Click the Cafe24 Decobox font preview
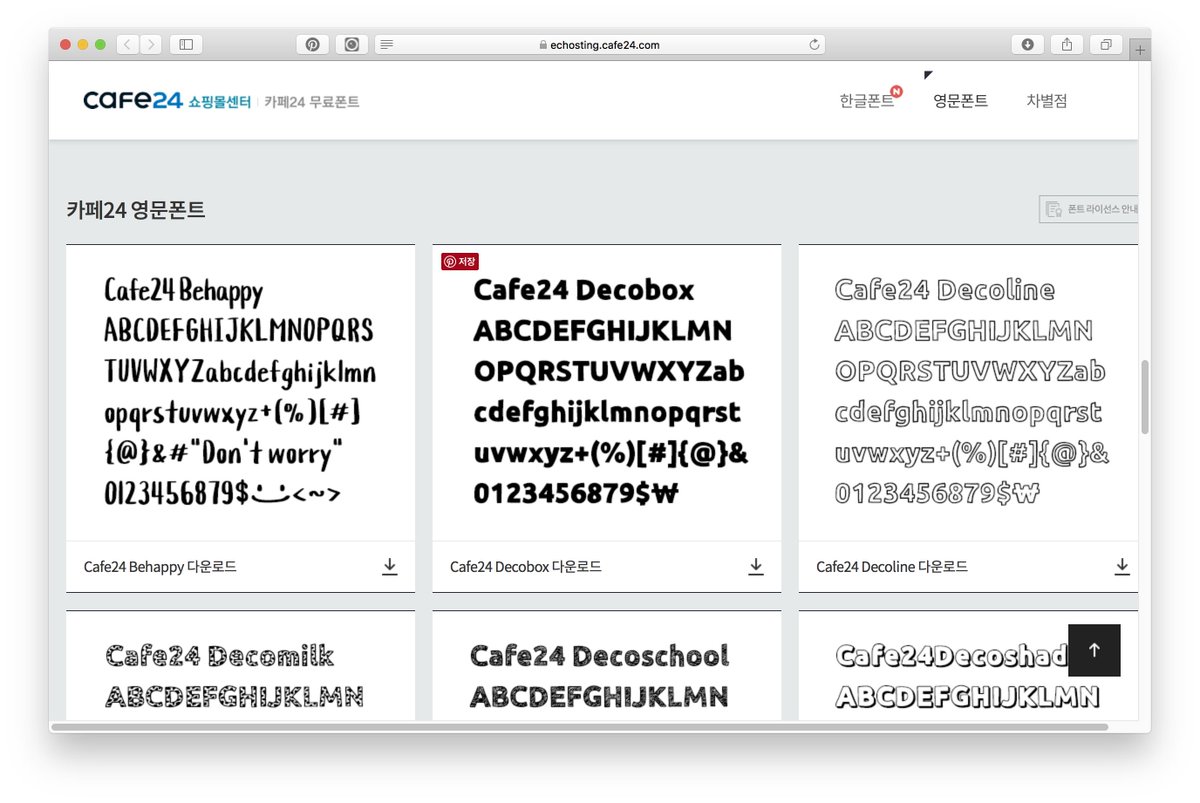The image size is (1200, 803). point(607,392)
